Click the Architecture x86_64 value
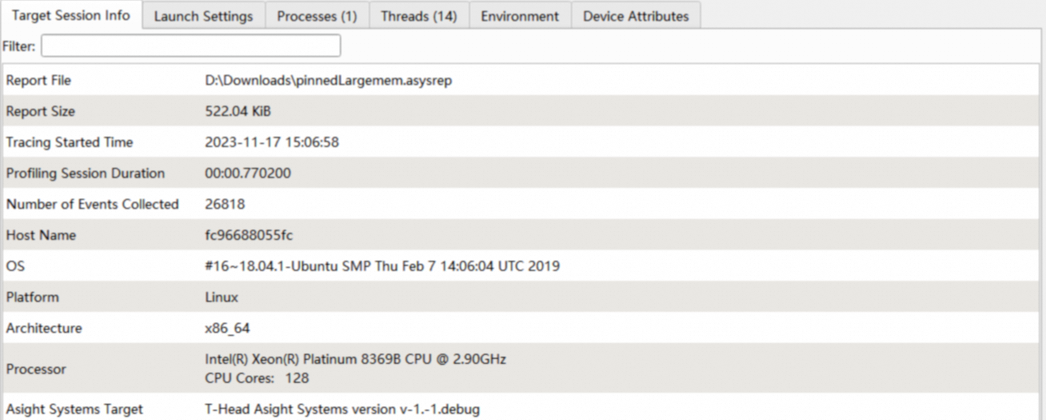This screenshot has height=420, width=1046. tap(227, 329)
